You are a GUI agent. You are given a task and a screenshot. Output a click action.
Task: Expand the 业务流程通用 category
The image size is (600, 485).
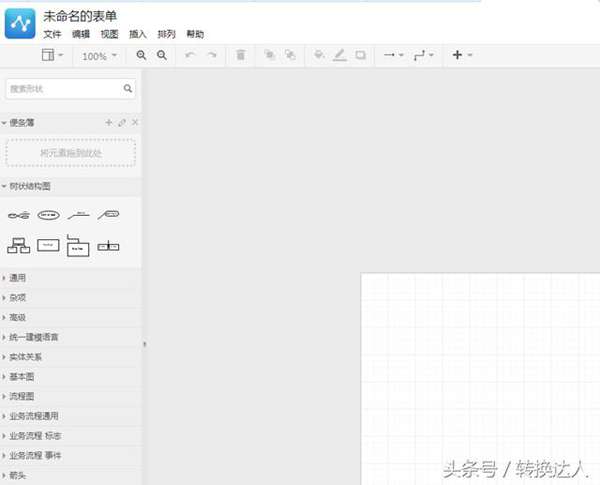pos(71,416)
